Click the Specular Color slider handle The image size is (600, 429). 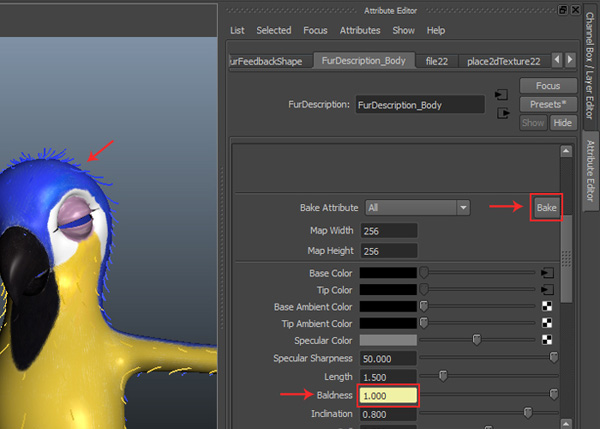pos(476,339)
